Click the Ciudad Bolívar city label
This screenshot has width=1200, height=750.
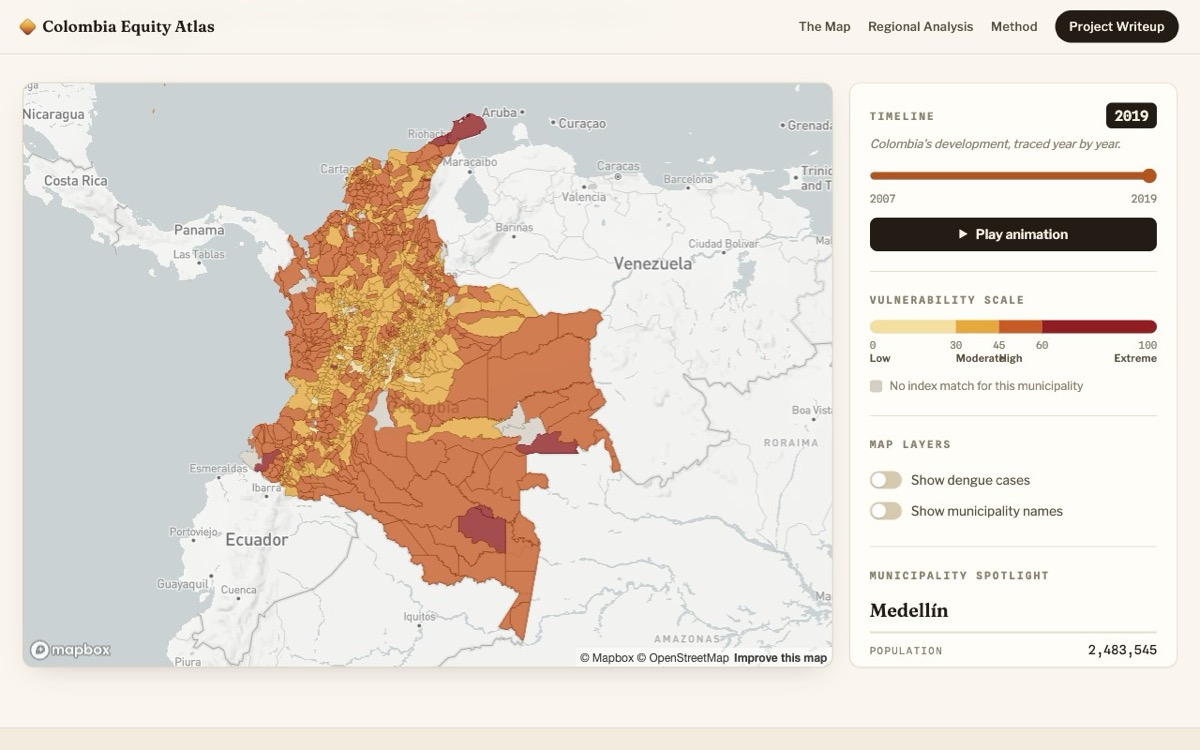click(724, 244)
